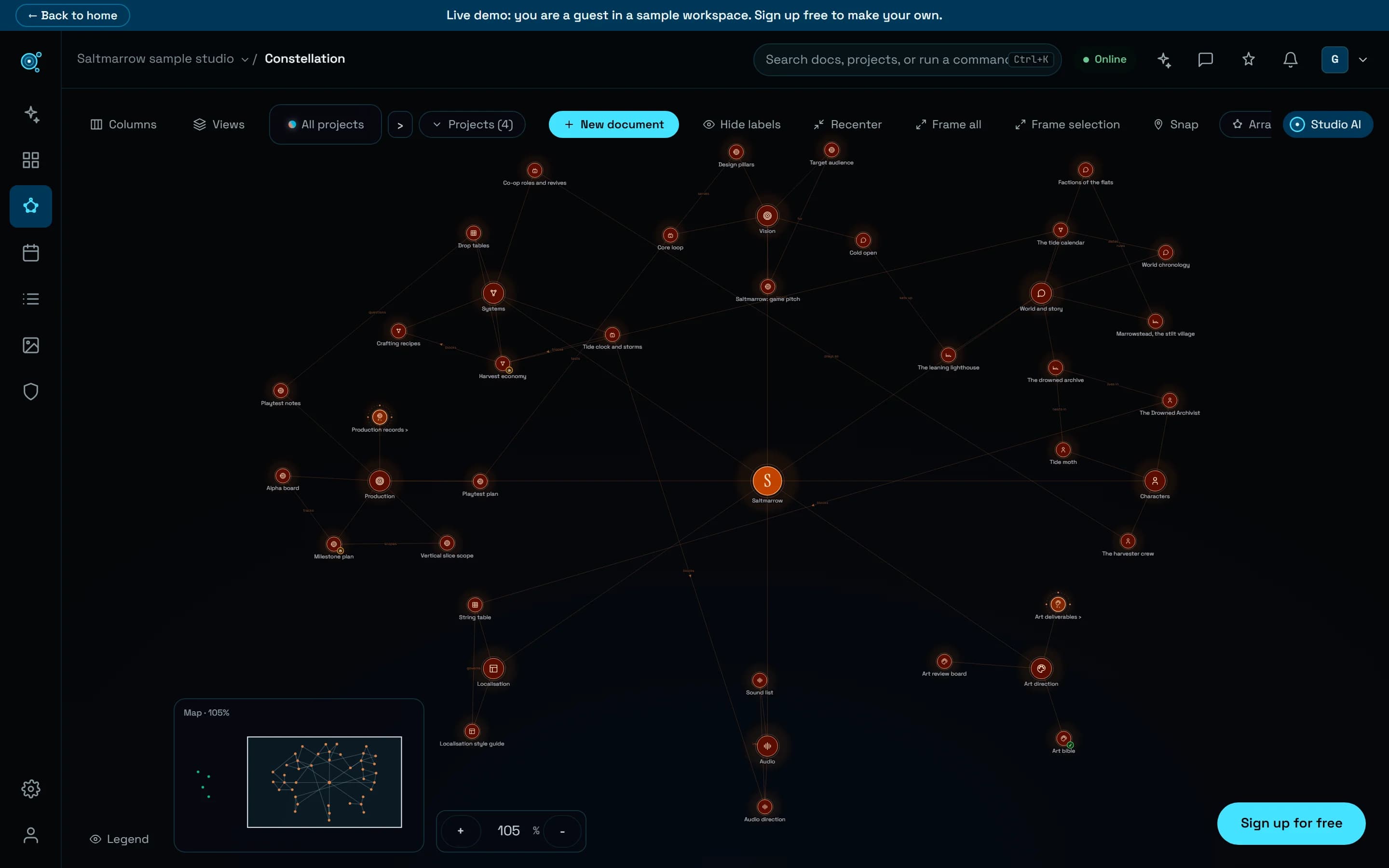Open the Constellation view in the sidebar
Viewport: 1389px width, 868px height.
tap(31, 206)
